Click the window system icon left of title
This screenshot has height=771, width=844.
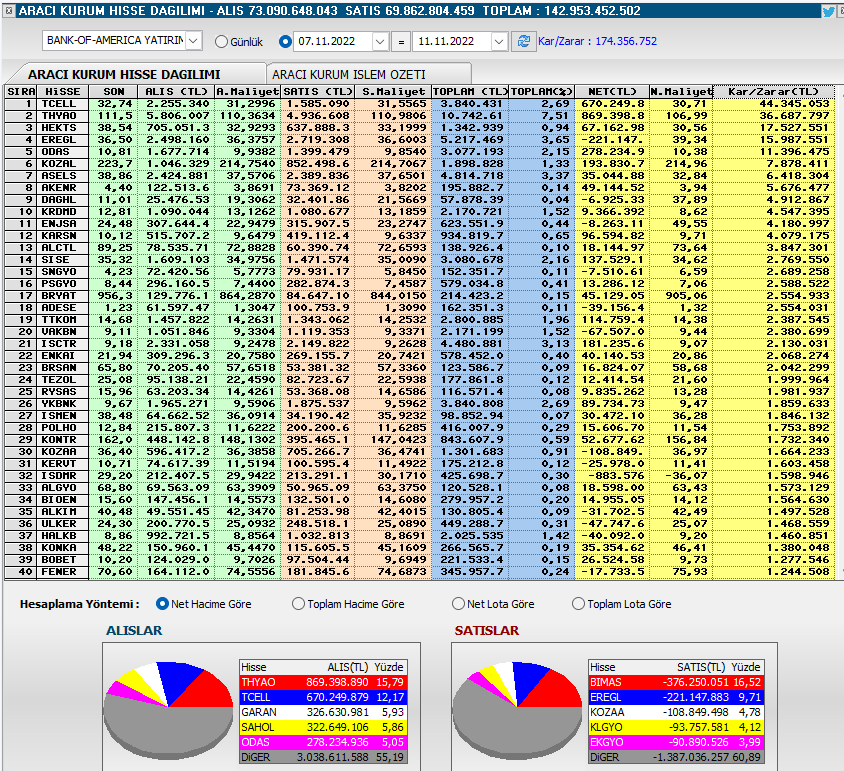[9, 11]
